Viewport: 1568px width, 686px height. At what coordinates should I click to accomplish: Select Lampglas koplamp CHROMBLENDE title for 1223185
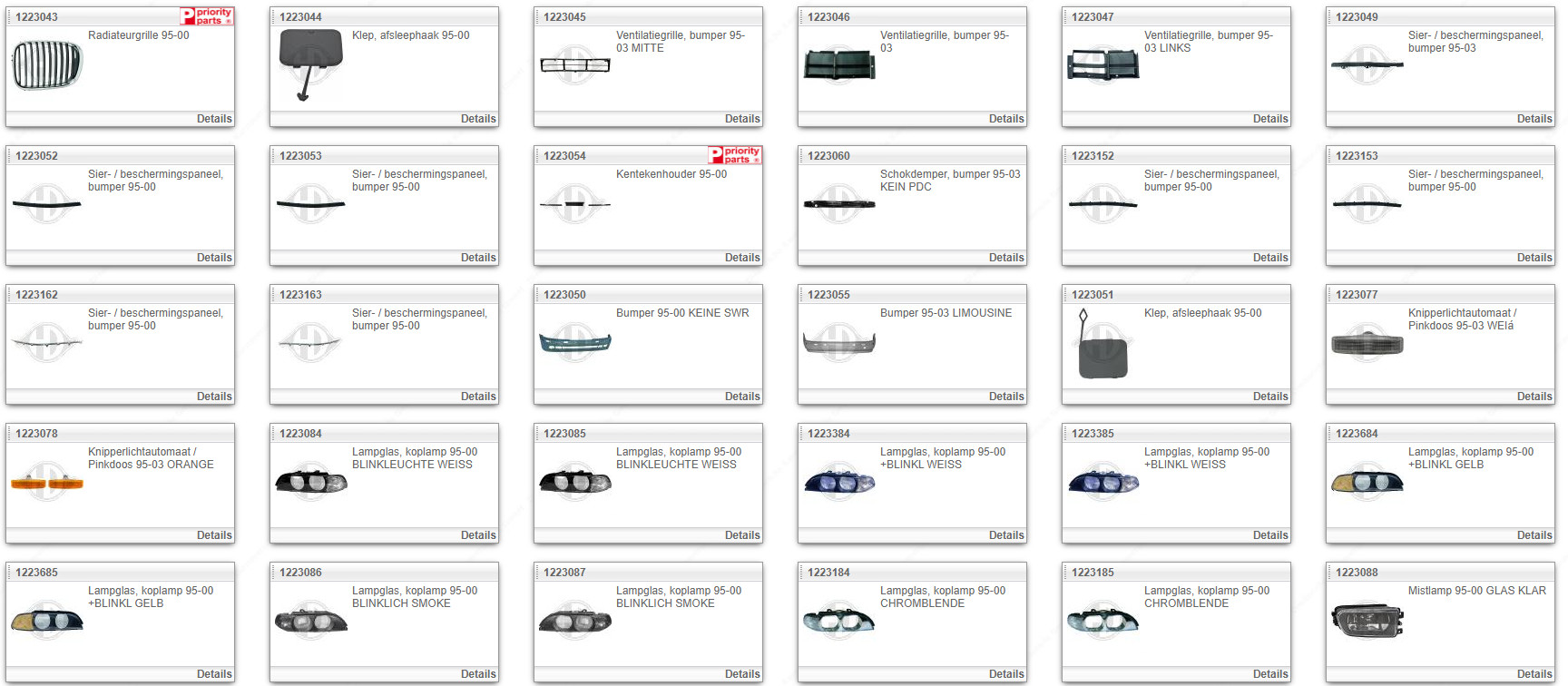point(1207,597)
